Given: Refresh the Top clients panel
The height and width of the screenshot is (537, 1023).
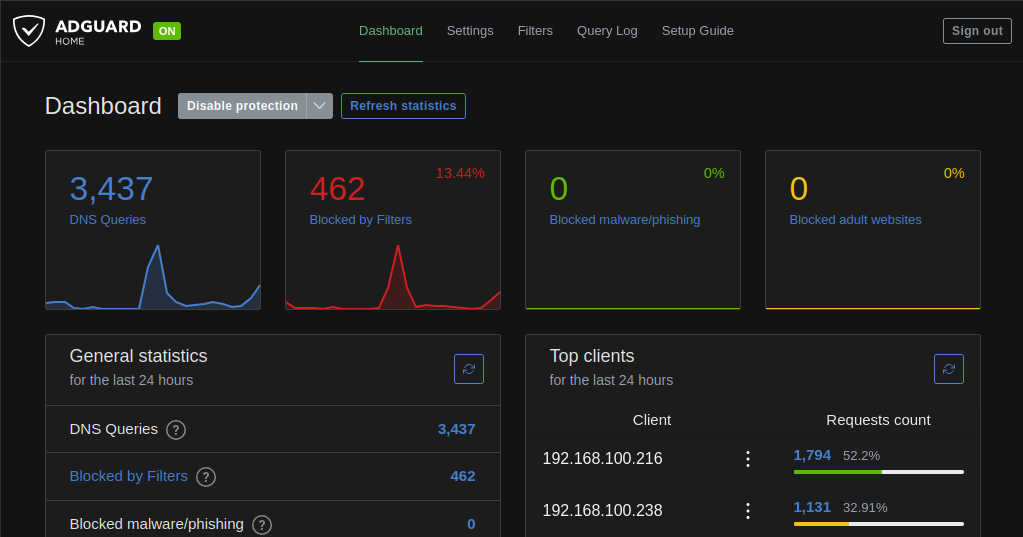Looking at the screenshot, I should pos(949,369).
